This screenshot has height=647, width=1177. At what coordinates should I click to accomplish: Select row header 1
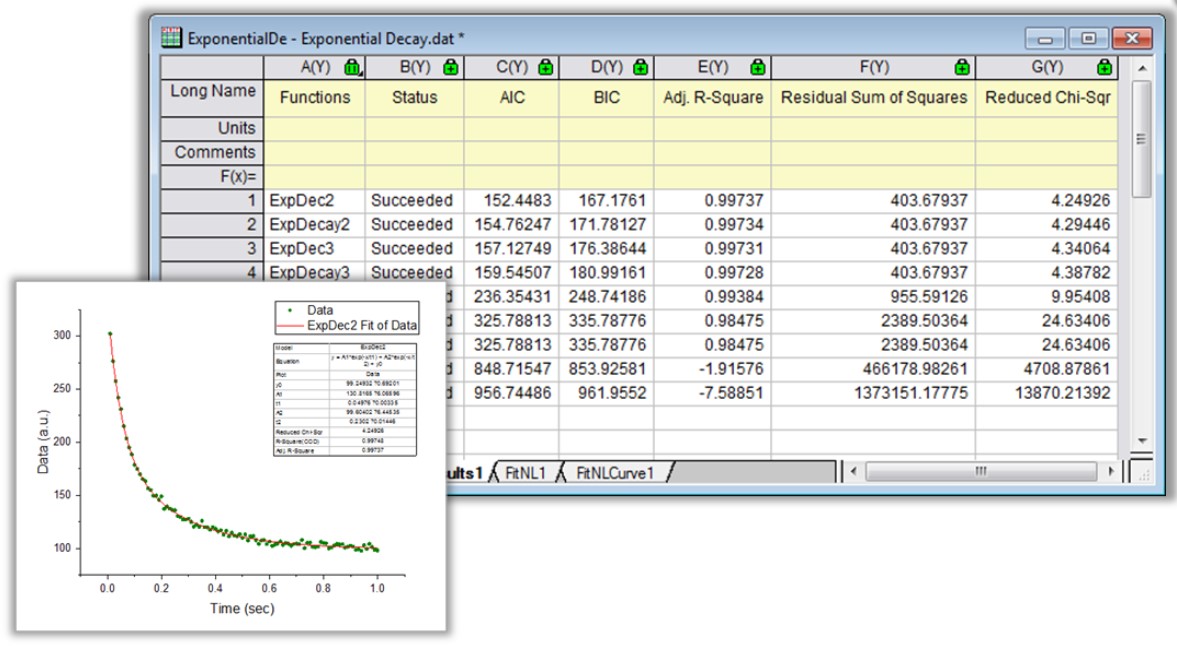pyautogui.click(x=212, y=200)
